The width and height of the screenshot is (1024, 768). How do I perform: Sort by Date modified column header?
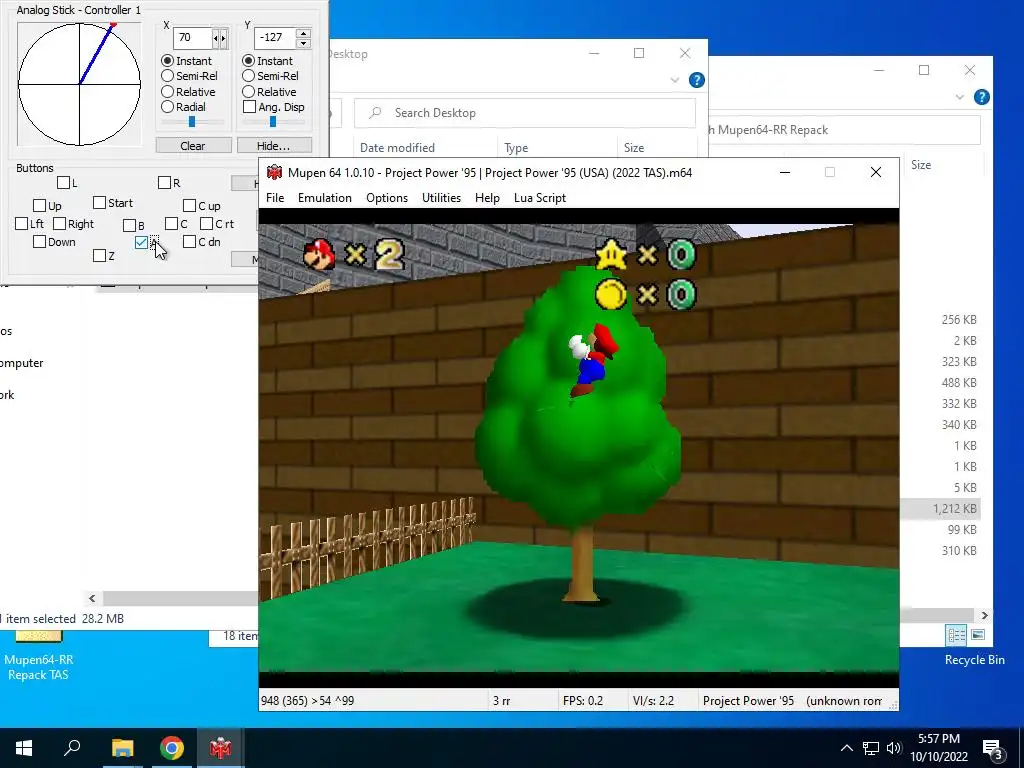coord(397,148)
